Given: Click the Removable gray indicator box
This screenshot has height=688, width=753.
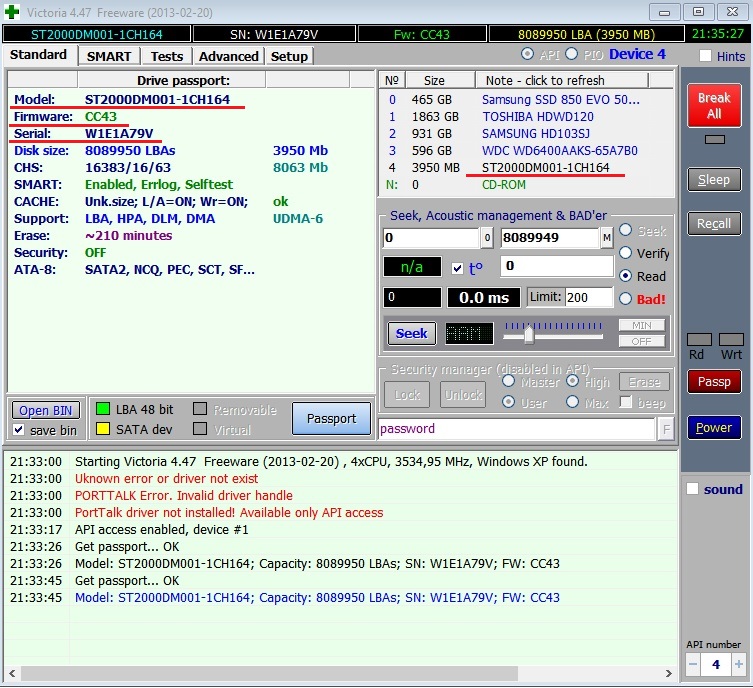Looking at the screenshot, I should point(200,409).
